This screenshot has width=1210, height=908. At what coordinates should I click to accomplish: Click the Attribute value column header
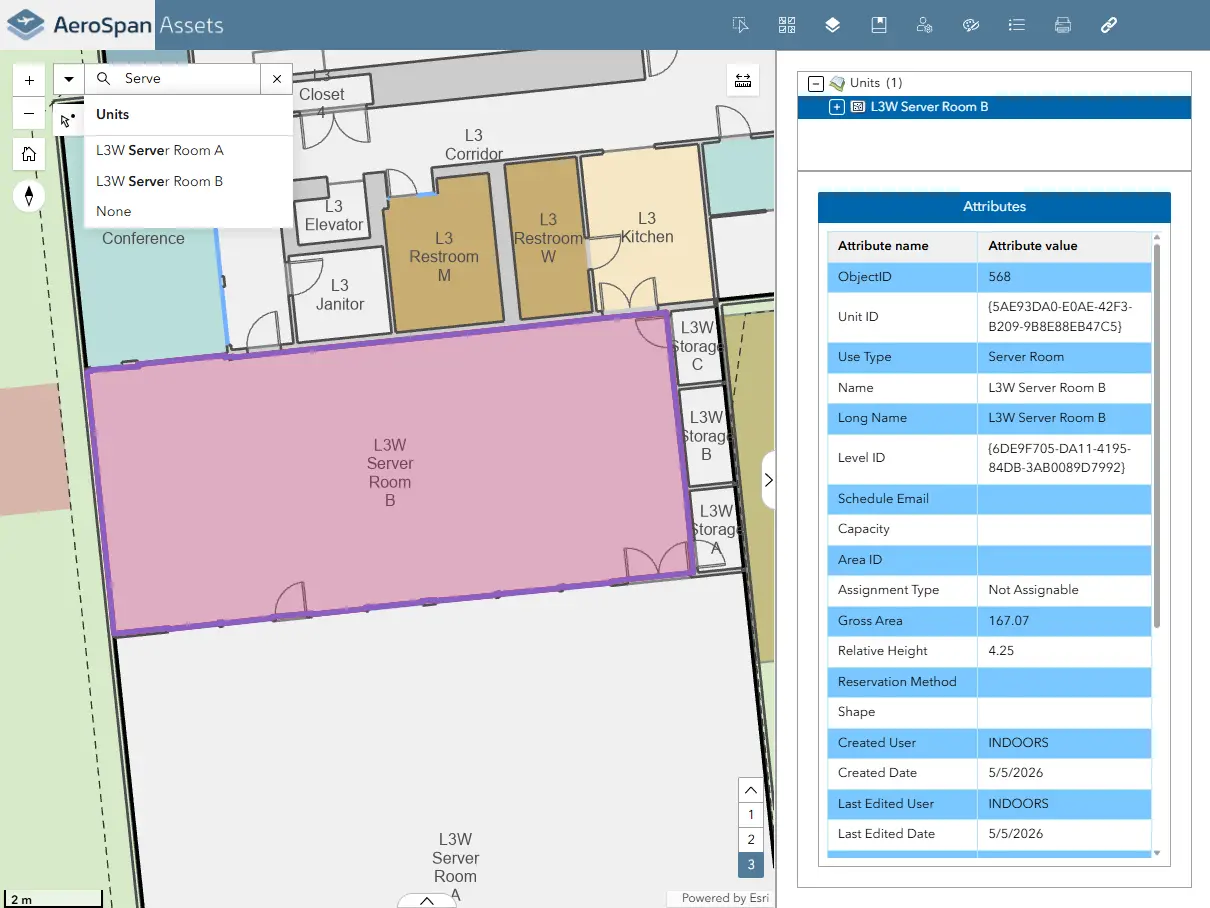click(1064, 246)
